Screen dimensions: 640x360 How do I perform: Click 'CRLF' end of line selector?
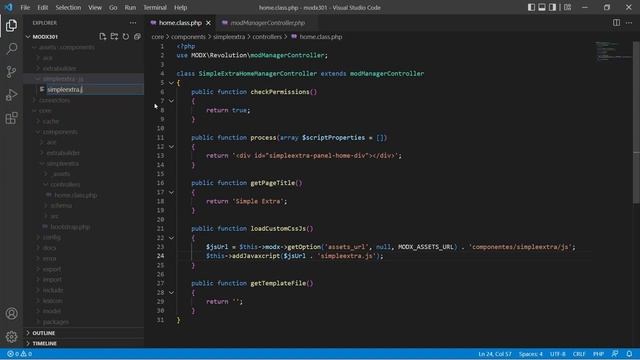point(579,354)
